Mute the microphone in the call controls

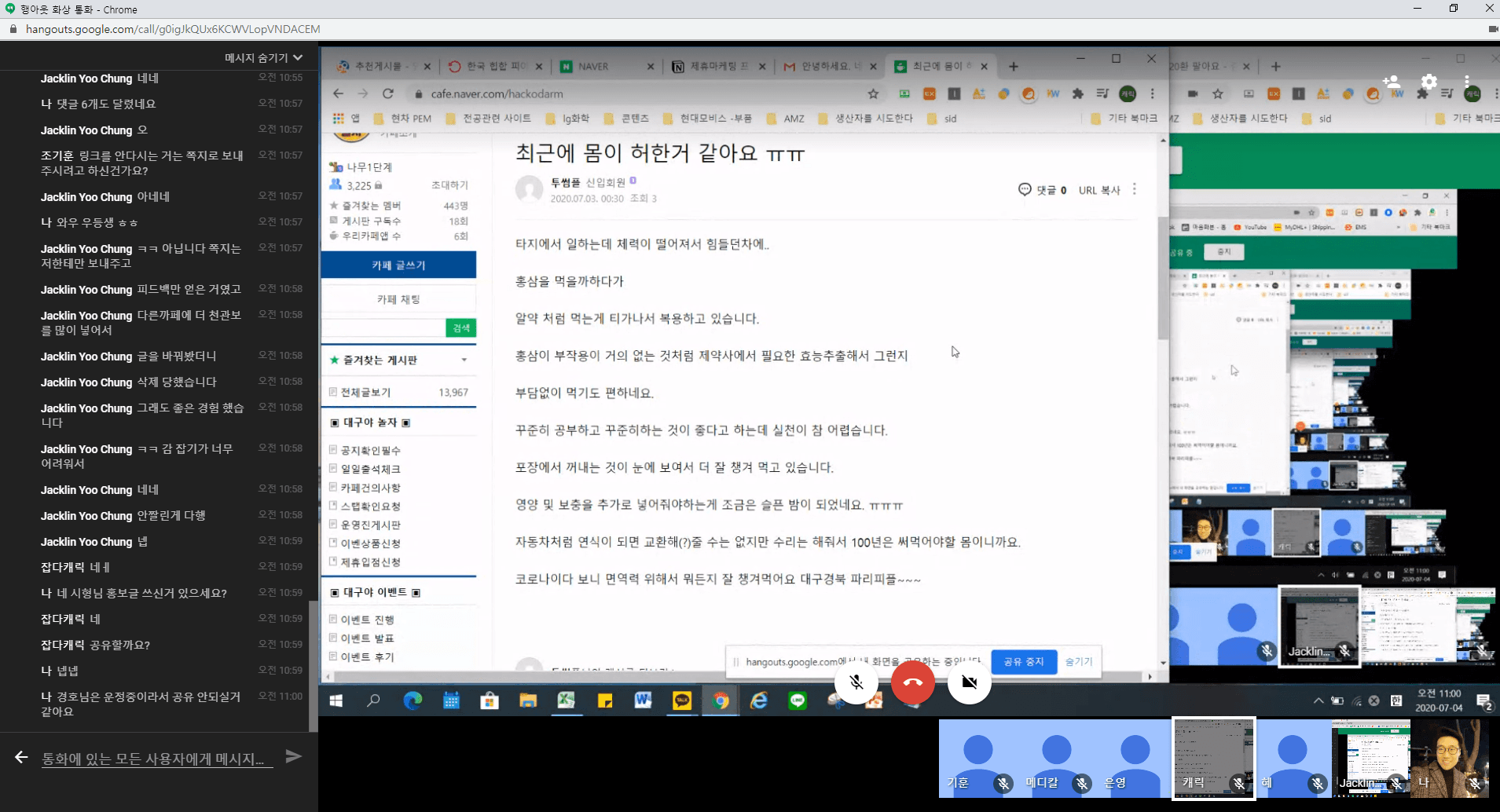pos(856,682)
